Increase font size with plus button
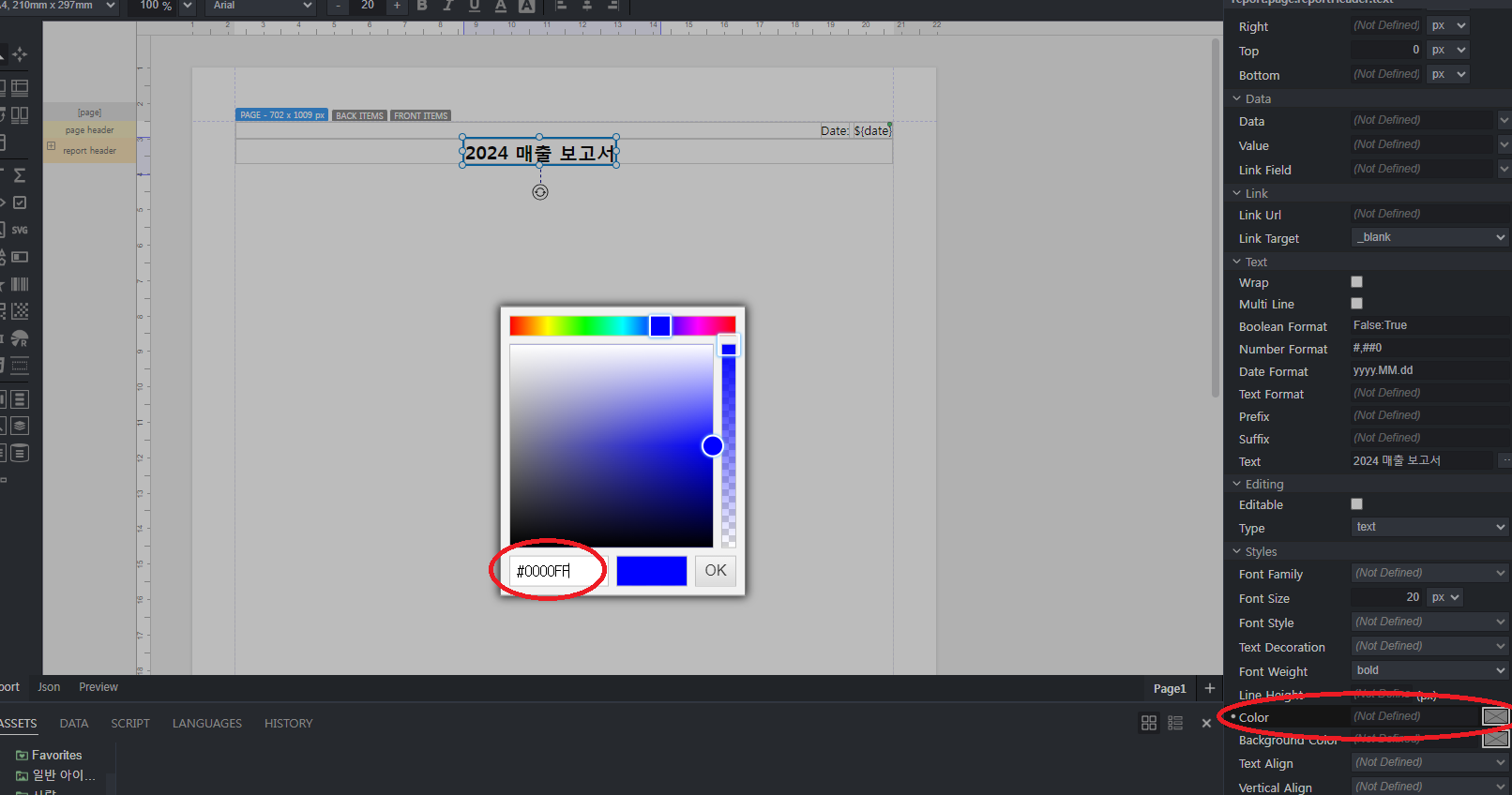The width and height of the screenshot is (1512, 795). pos(397,6)
